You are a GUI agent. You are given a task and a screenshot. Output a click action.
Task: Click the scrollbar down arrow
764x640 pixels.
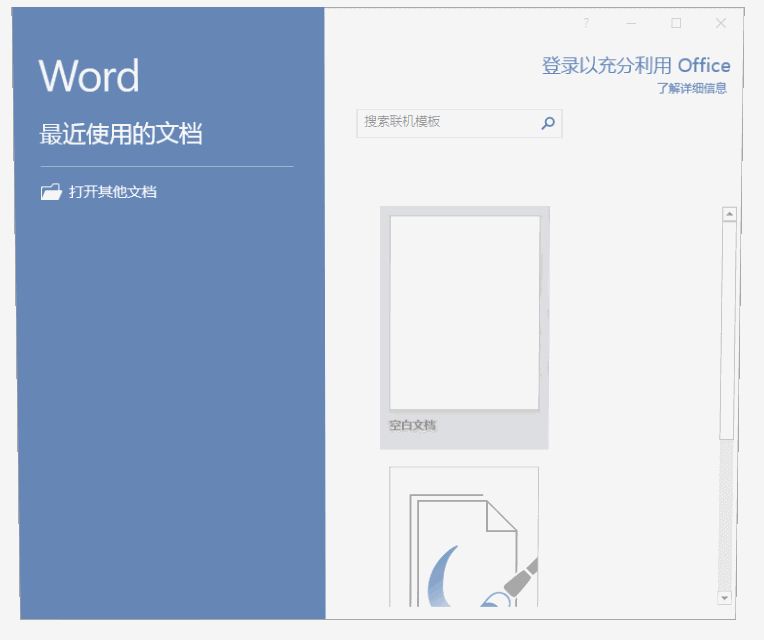click(725, 598)
